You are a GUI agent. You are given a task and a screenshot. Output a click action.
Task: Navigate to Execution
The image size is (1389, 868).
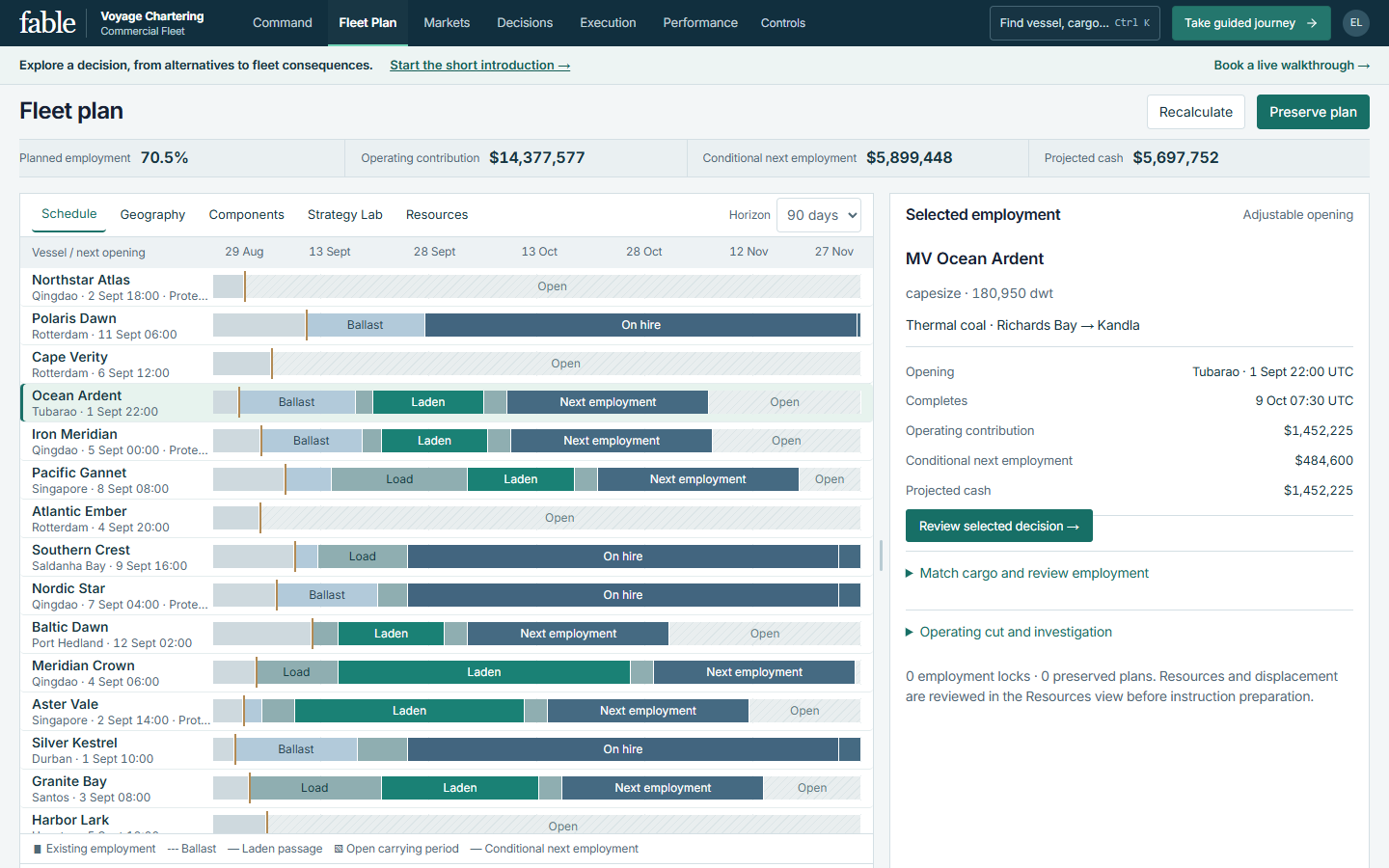(x=608, y=23)
